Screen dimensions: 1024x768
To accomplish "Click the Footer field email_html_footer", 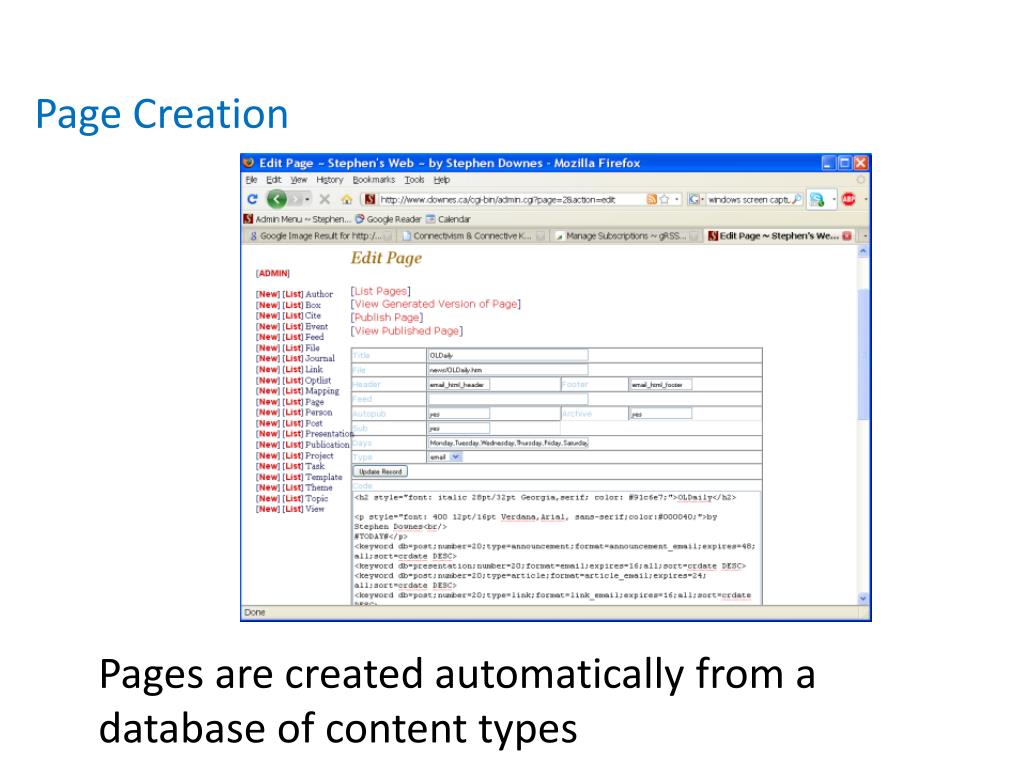I will (660, 384).
